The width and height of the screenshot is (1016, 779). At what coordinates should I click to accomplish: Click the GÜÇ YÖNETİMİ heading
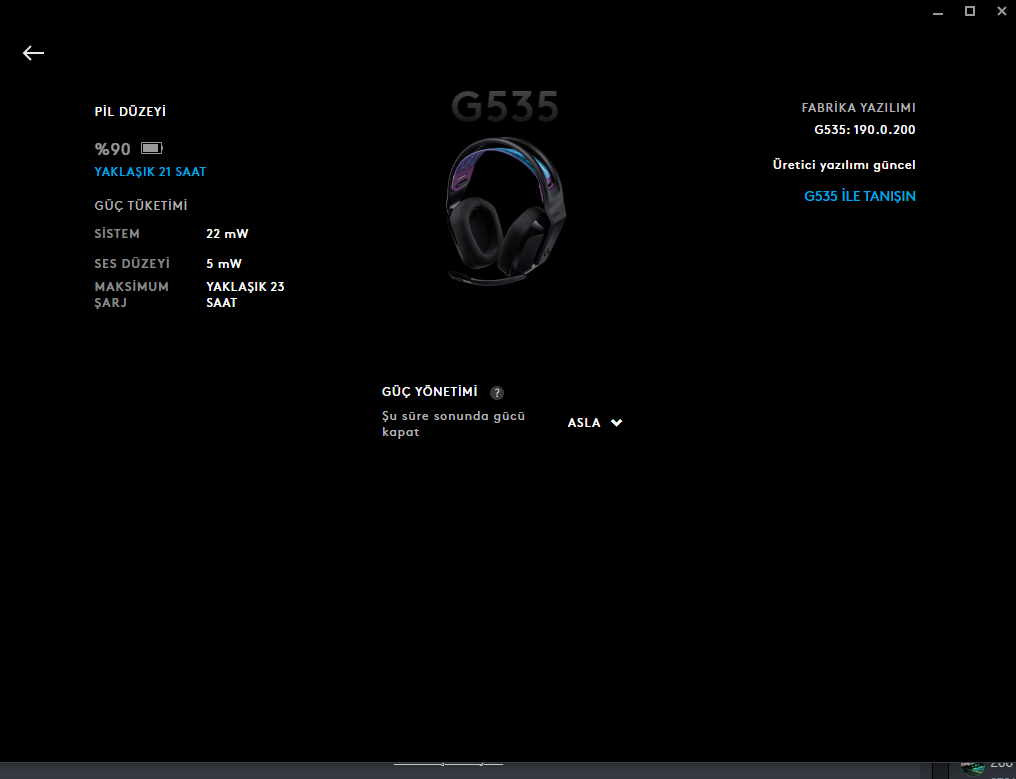430,391
